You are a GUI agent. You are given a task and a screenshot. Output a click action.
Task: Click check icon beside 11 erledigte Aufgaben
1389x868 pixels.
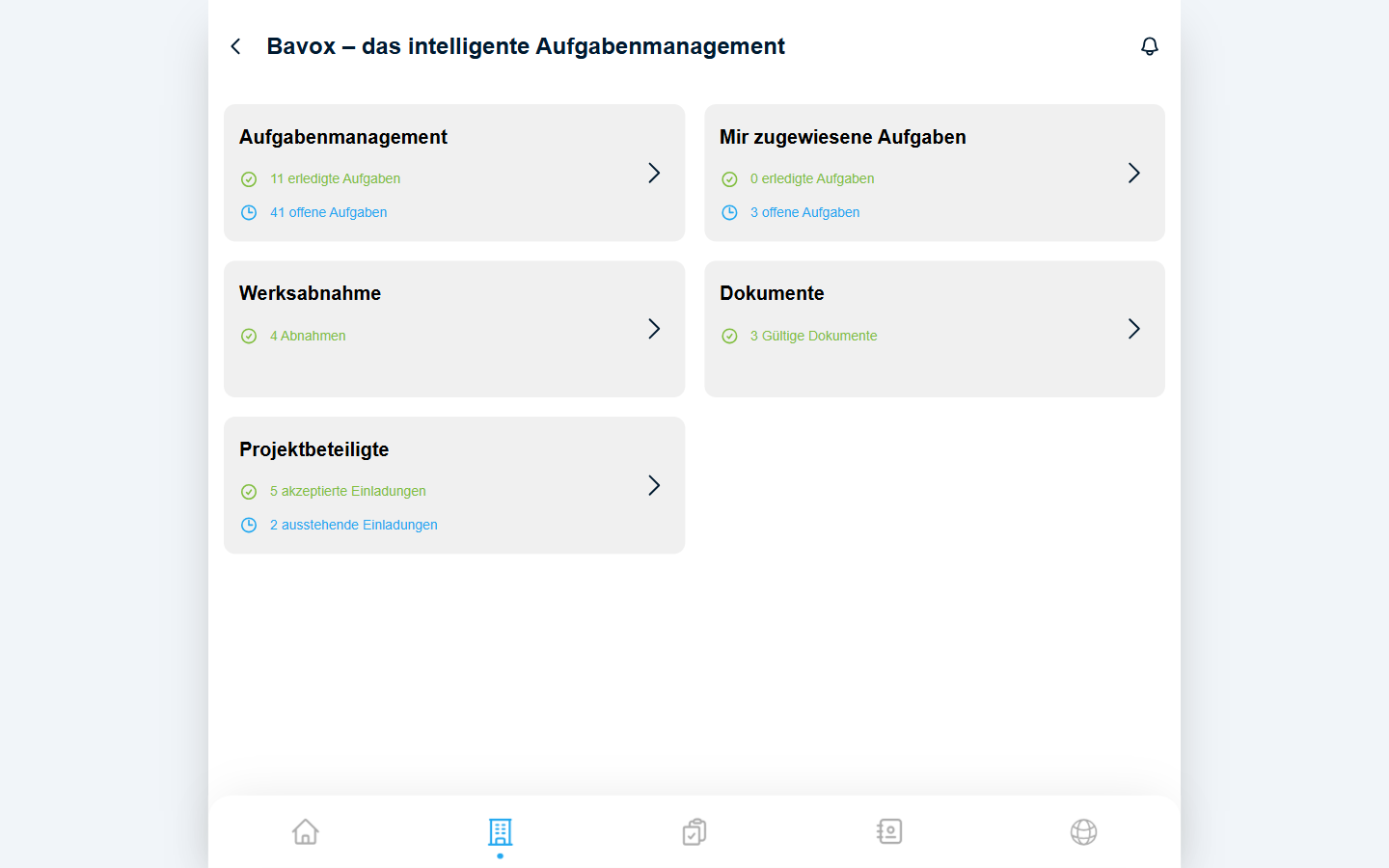click(249, 179)
